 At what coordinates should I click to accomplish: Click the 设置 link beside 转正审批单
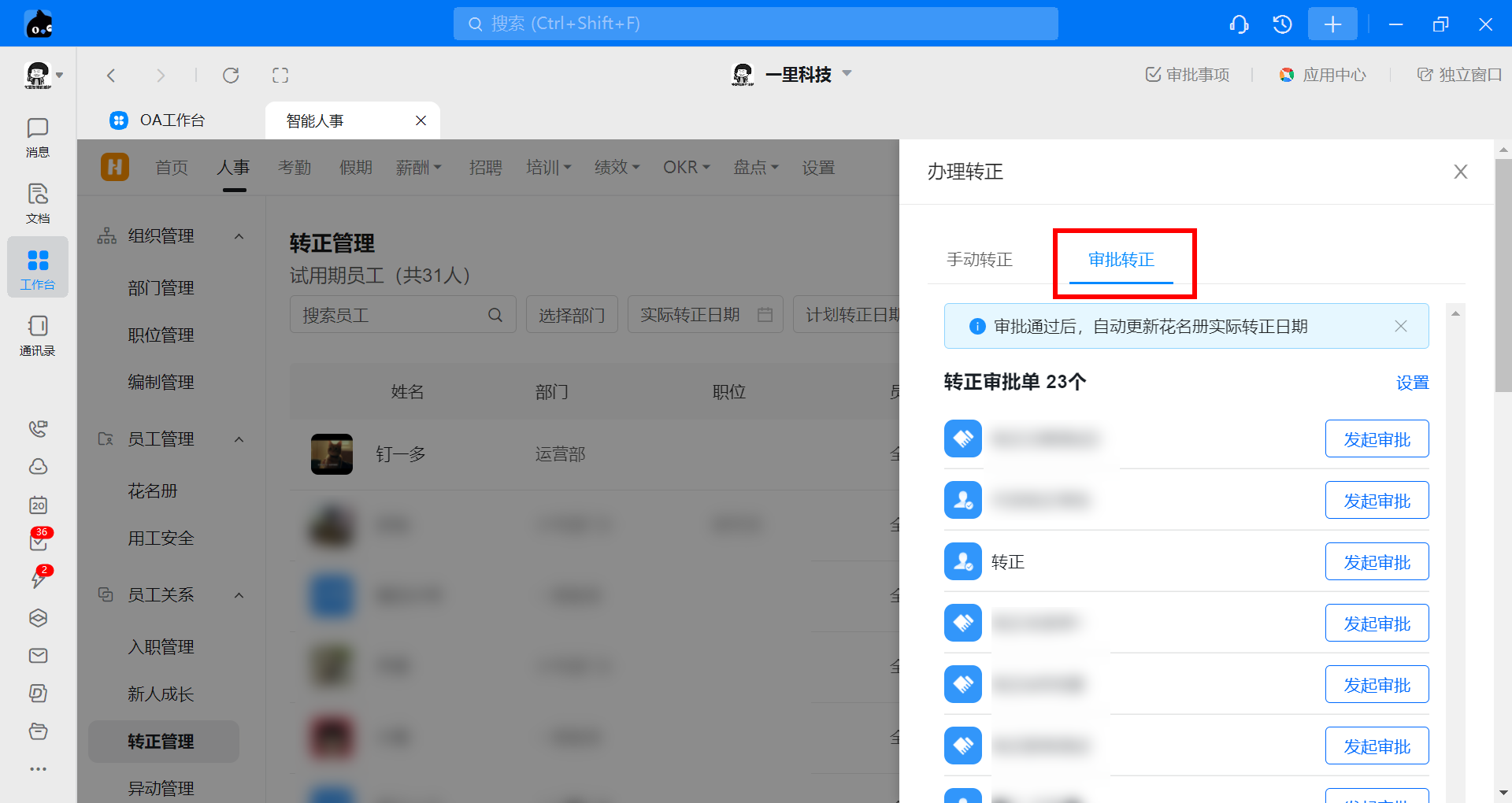click(1412, 383)
